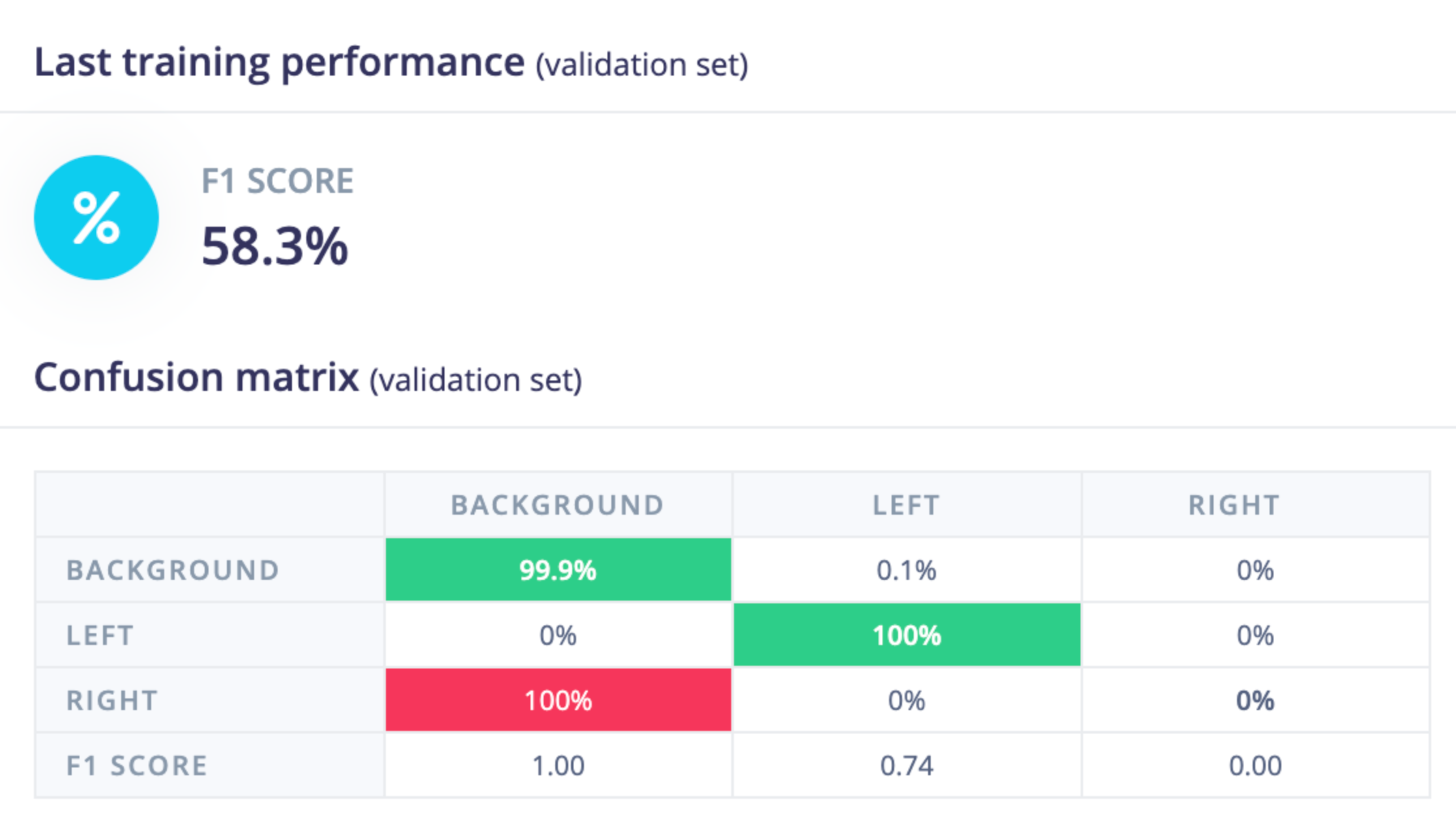
Task: Select the RIGHT row label
Action: coord(112,701)
